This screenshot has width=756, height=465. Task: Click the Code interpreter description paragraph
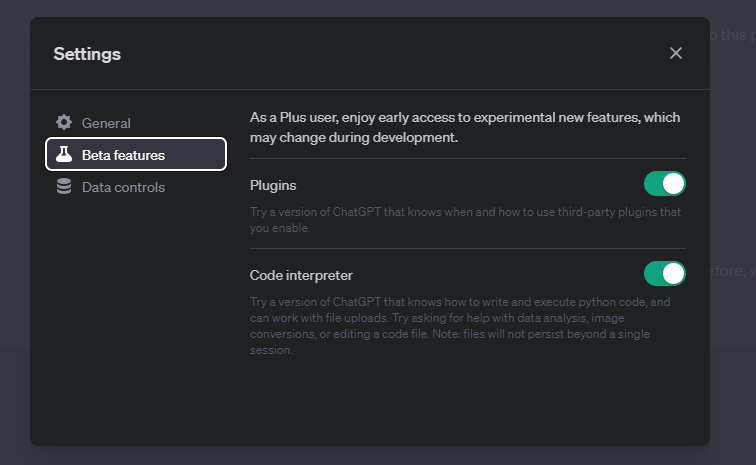click(460, 326)
